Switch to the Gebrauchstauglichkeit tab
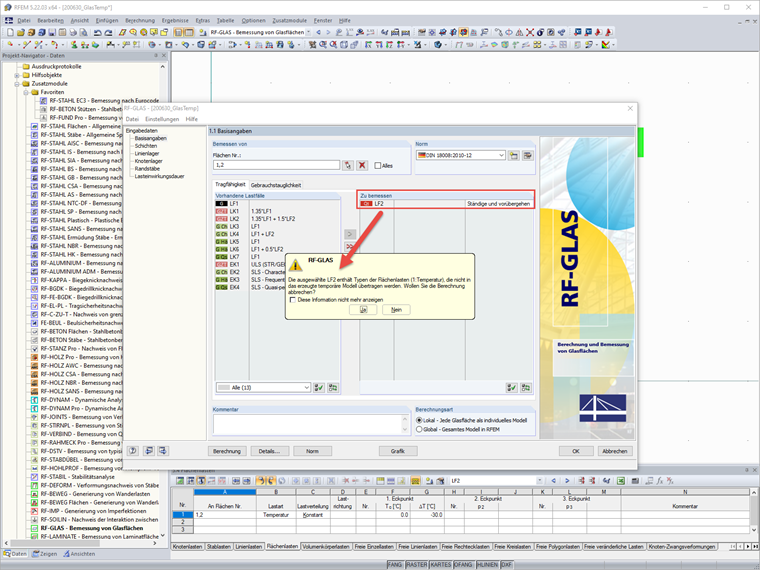 coord(276,185)
